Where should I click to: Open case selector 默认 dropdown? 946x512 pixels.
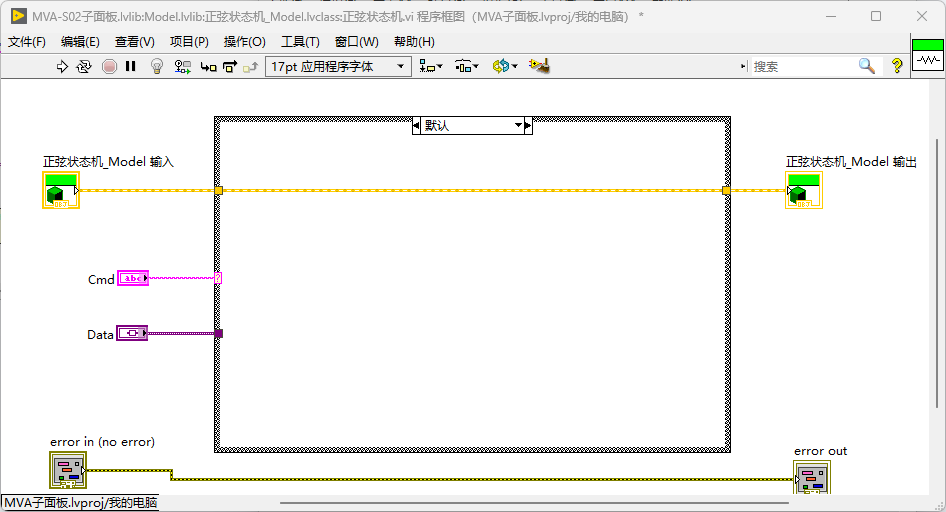(x=518, y=125)
